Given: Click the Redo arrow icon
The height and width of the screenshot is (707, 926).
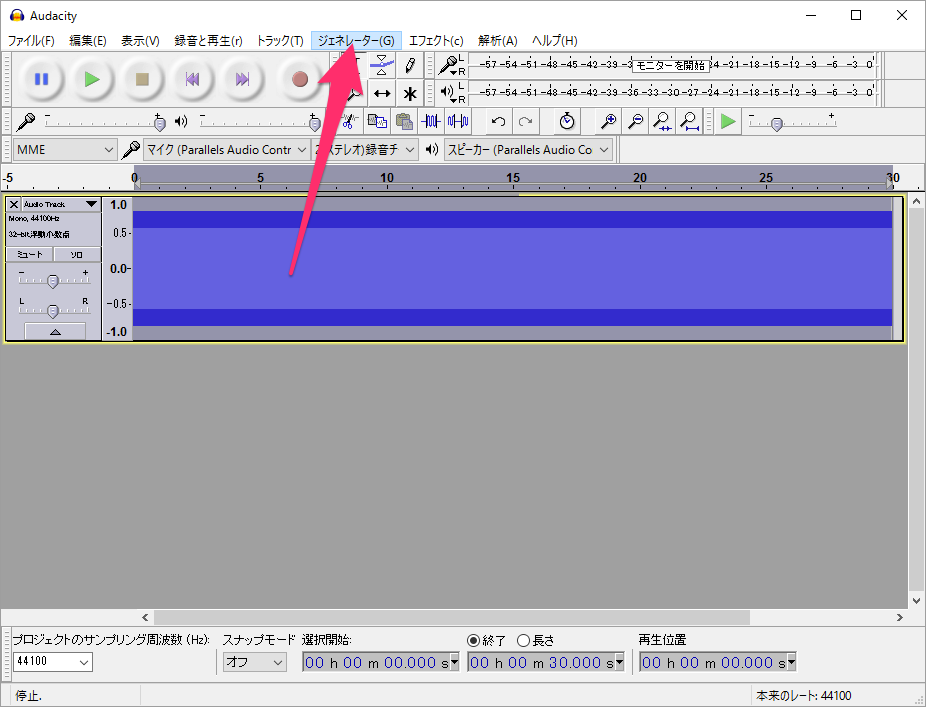Looking at the screenshot, I should click(525, 122).
